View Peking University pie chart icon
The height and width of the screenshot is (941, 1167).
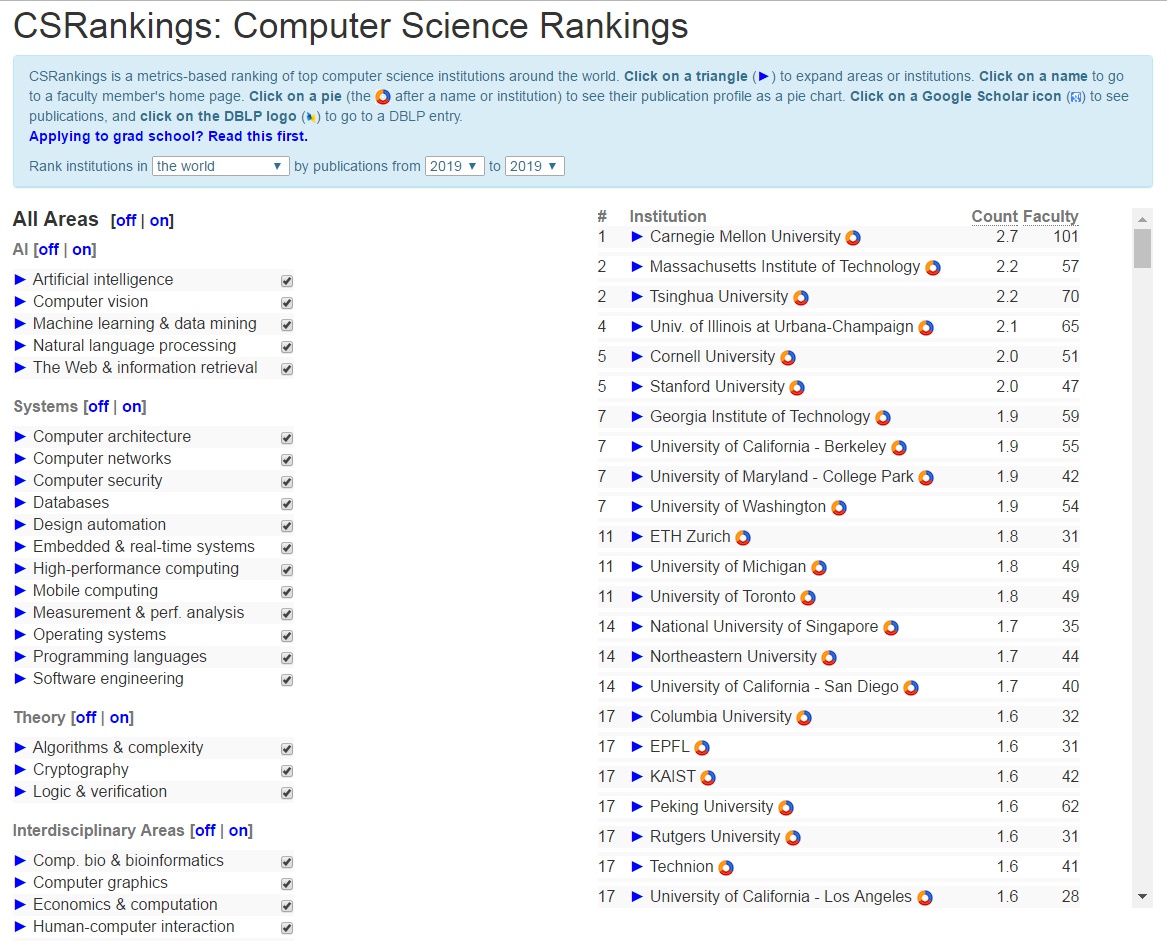point(786,808)
